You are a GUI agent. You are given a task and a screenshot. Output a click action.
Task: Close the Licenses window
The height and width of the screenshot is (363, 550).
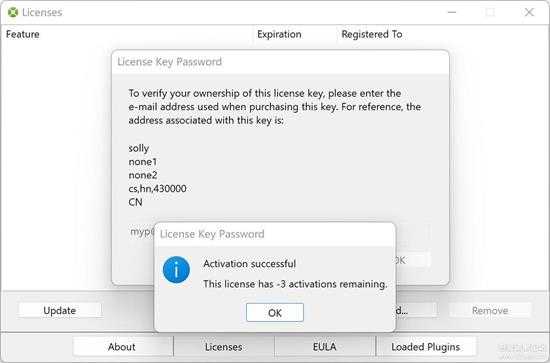[529, 12]
